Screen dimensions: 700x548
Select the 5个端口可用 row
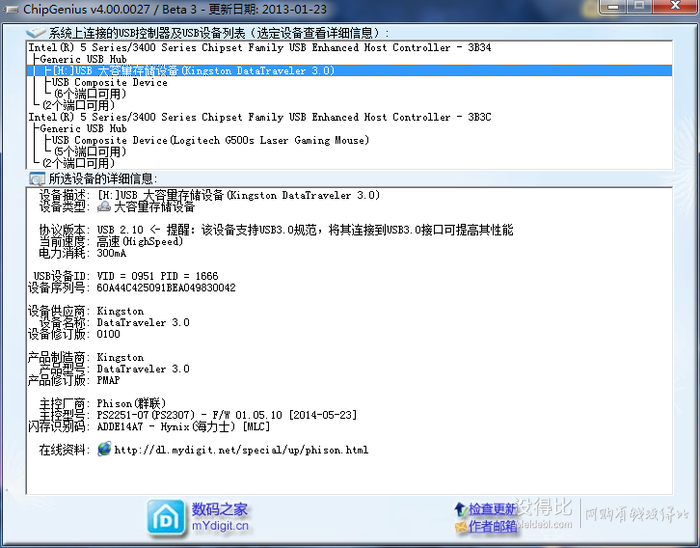(x=90, y=152)
